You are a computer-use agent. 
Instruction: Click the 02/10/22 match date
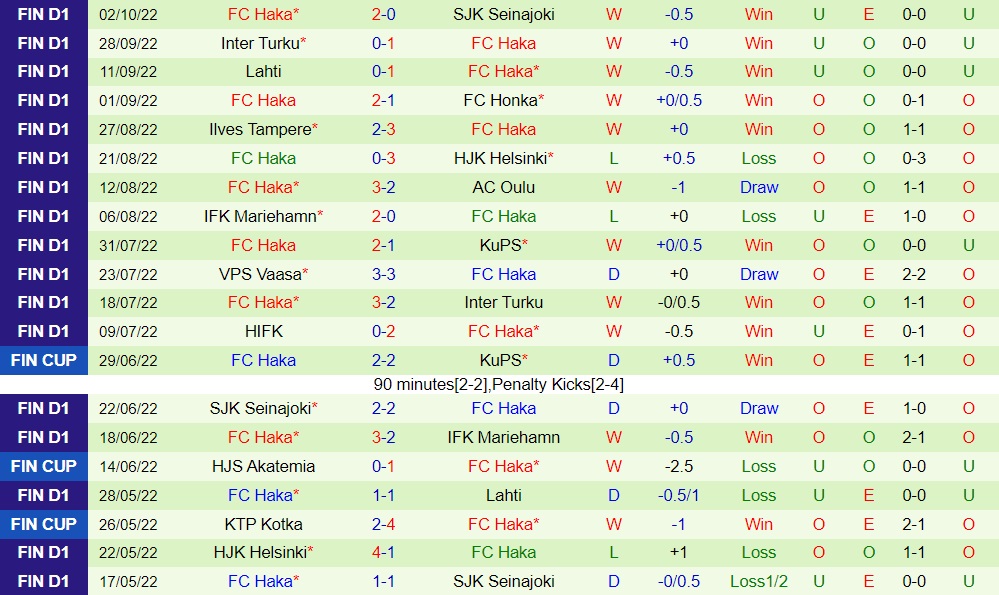[x=129, y=14]
